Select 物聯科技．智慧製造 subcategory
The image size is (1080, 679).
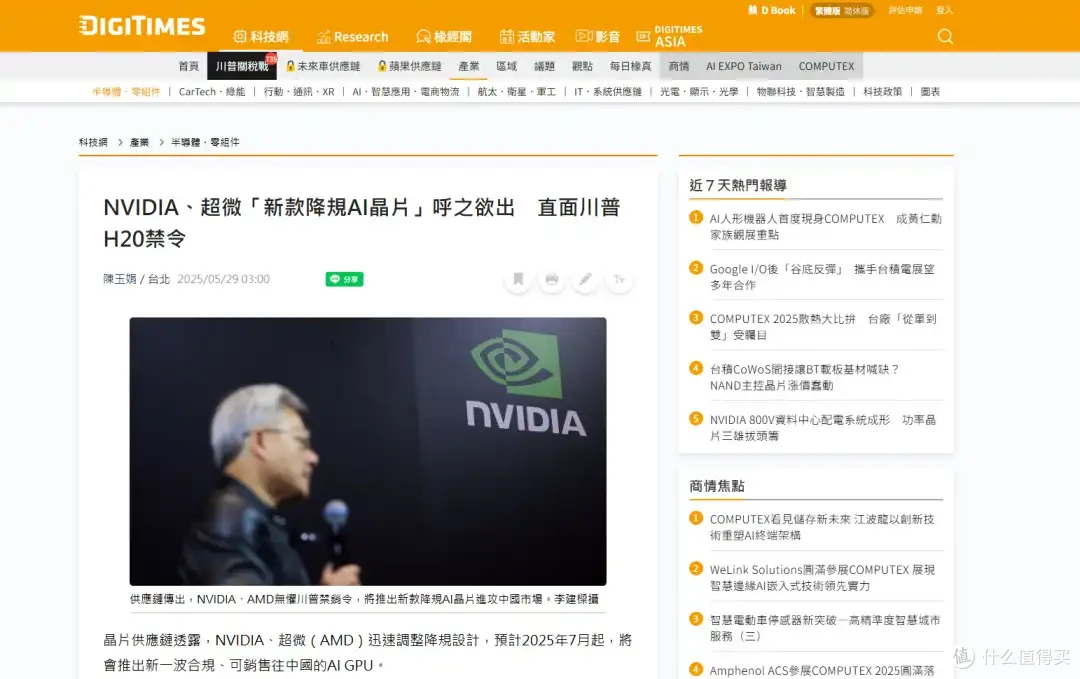[x=800, y=92]
